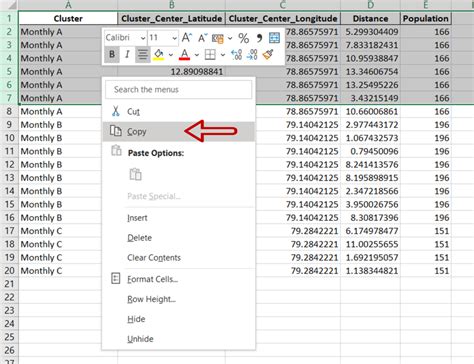
Task: Apply yellow Fill Color bucket
Action: coord(159,55)
